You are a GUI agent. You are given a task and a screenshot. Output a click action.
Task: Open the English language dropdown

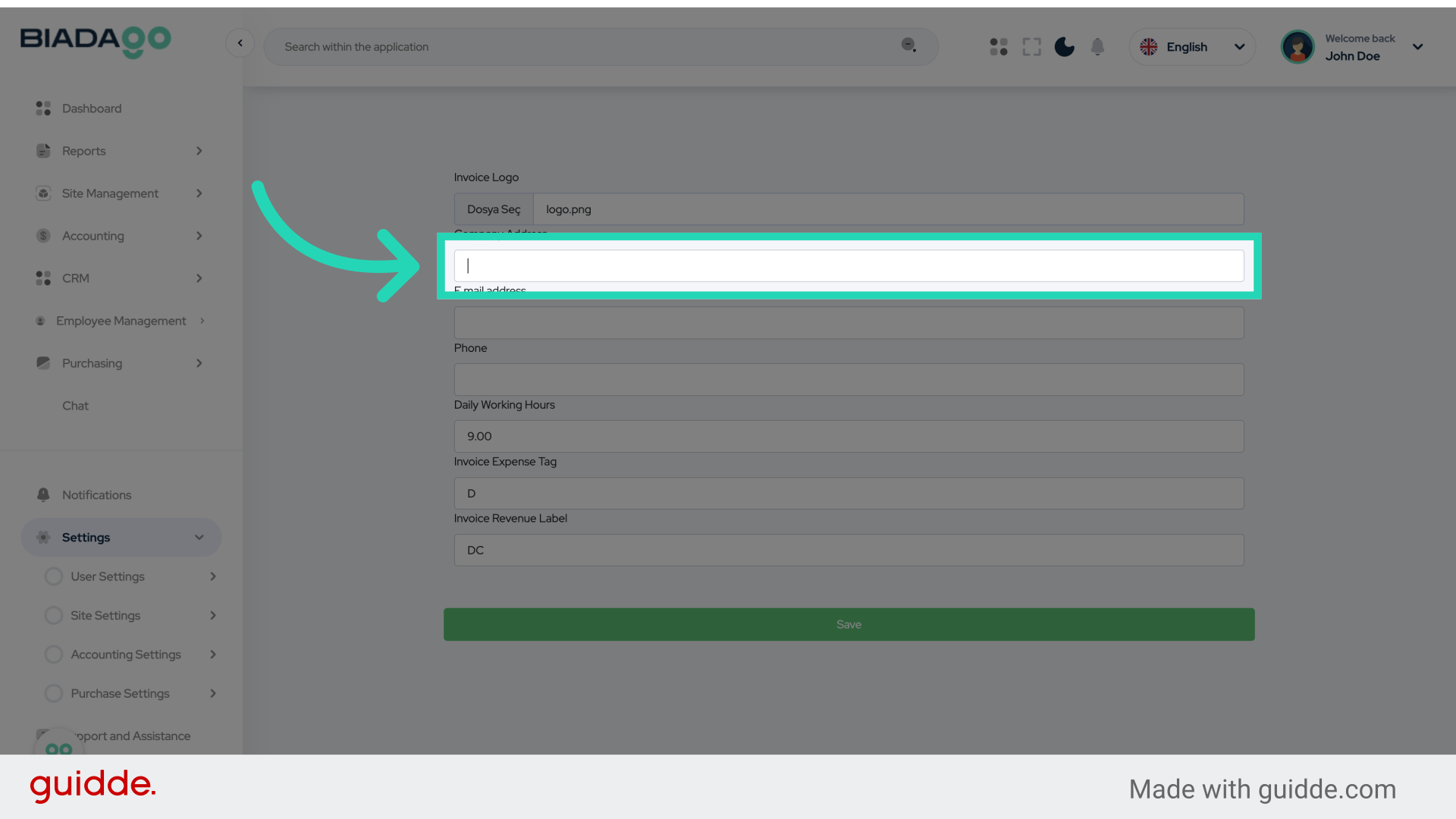[1191, 47]
